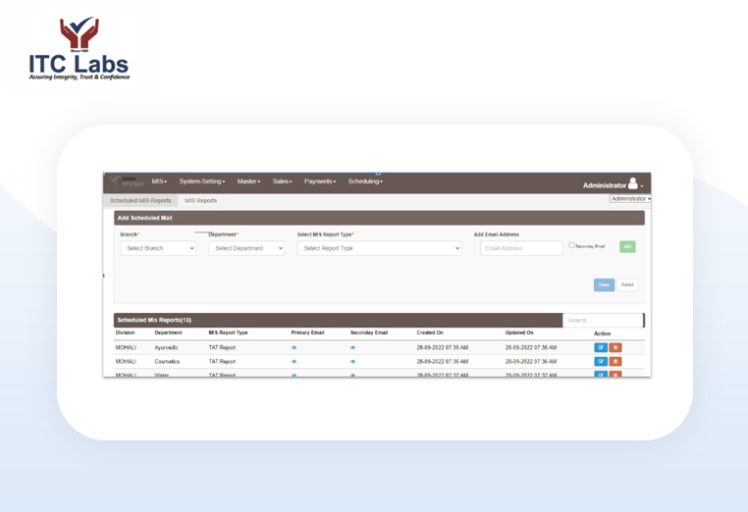The width and height of the screenshot is (748, 512).
Task: View primary email icon for Cosmetics row
Action: tap(294, 361)
